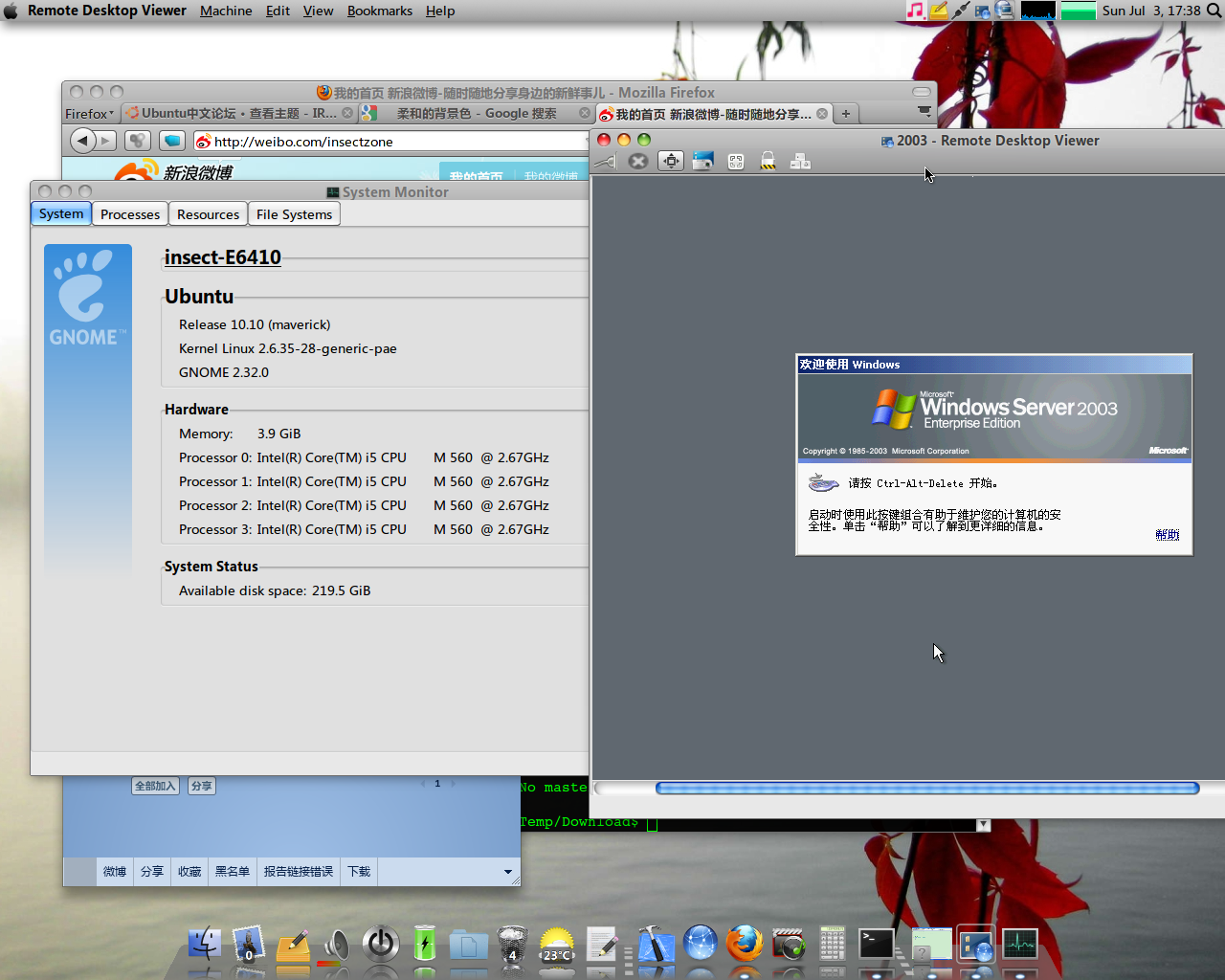The height and width of the screenshot is (980, 1225).
Task: Click the connect plug icon in viewer toolbar
Action: (x=605, y=162)
